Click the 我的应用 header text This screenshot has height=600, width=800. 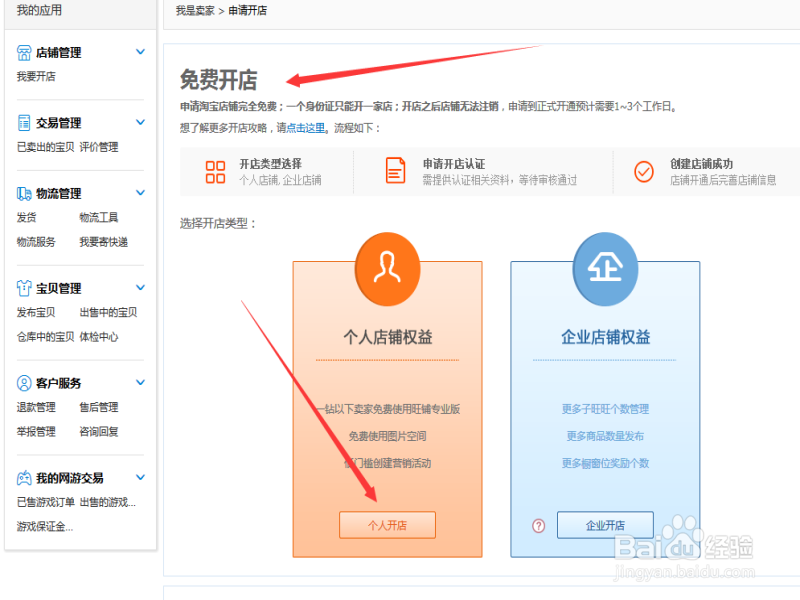[39, 10]
